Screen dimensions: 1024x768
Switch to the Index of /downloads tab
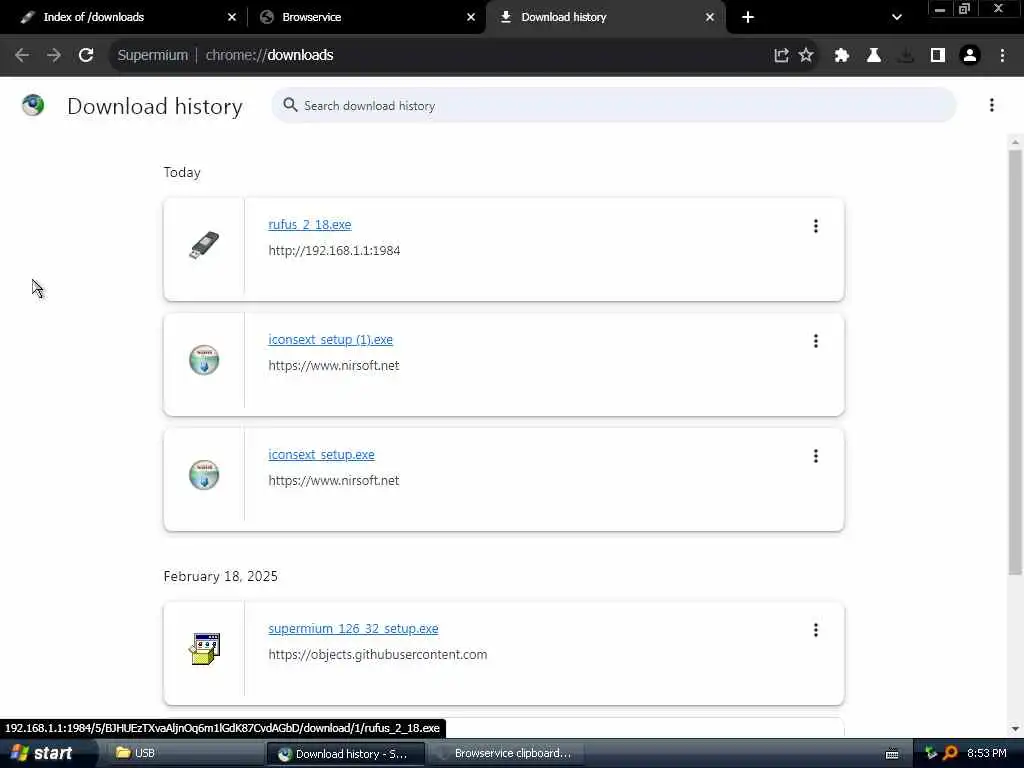[124, 17]
